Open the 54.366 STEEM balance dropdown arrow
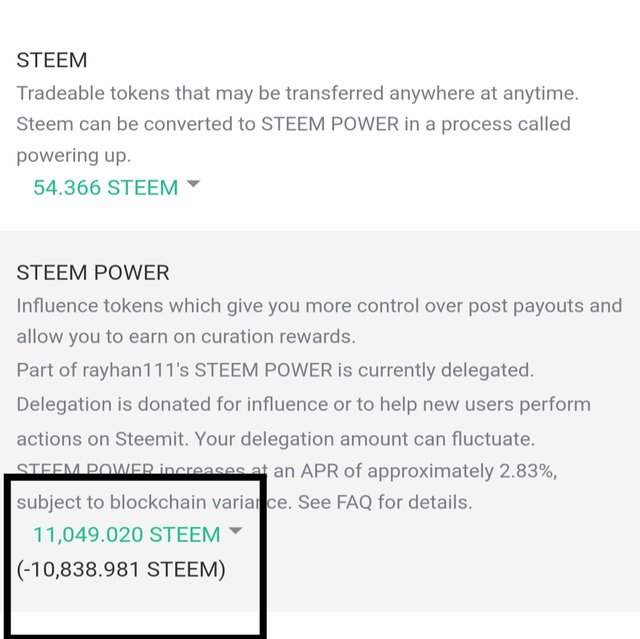640x639 pixels. click(x=194, y=185)
